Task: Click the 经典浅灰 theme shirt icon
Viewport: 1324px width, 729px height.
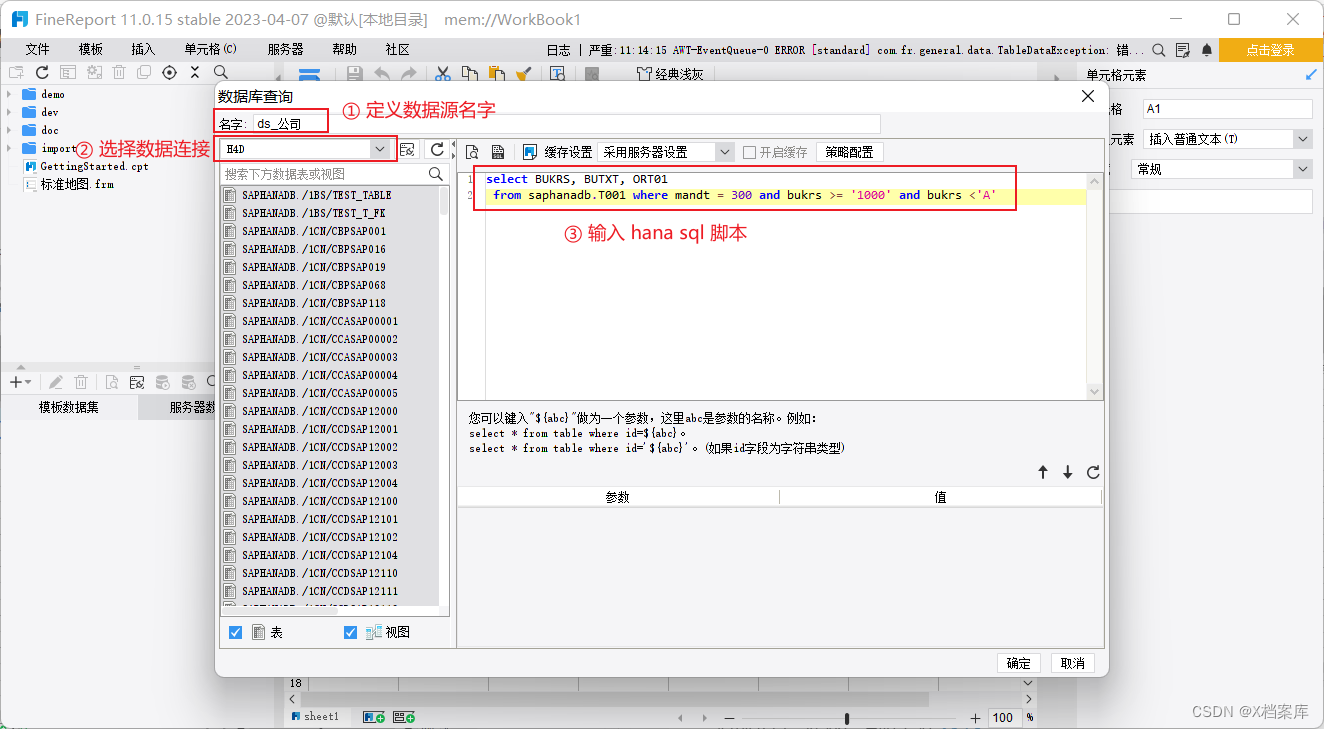Action: pyautogui.click(x=644, y=73)
